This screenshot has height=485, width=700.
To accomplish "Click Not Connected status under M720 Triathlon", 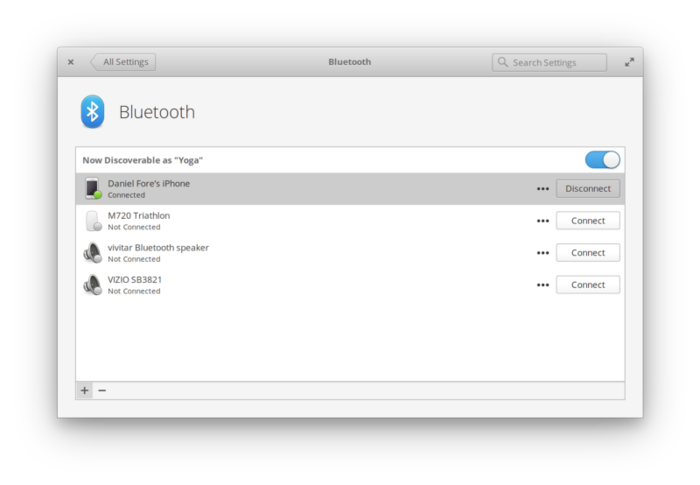I will tap(134, 227).
